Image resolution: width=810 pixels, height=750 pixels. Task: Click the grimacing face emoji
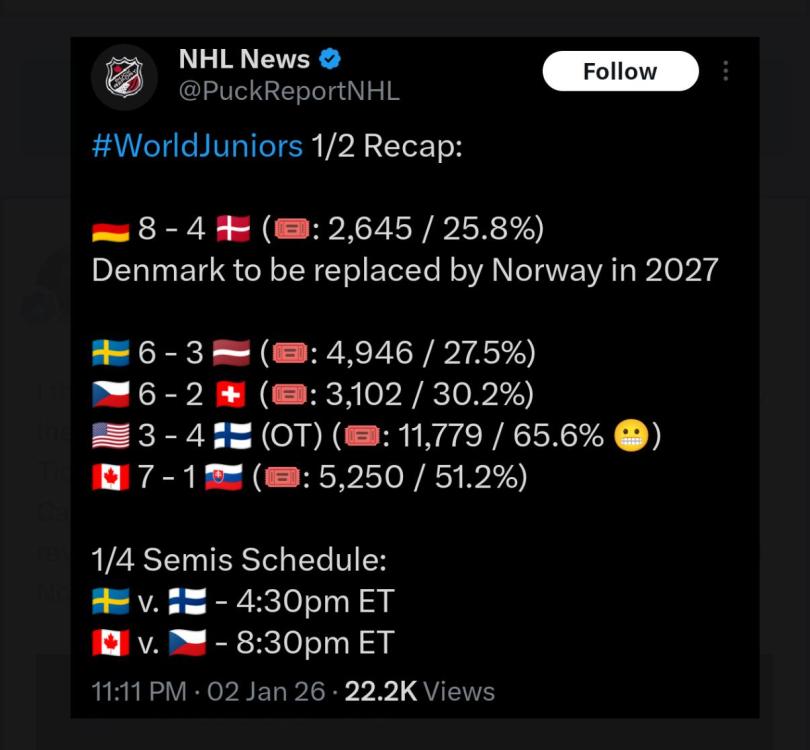(632, 437)
